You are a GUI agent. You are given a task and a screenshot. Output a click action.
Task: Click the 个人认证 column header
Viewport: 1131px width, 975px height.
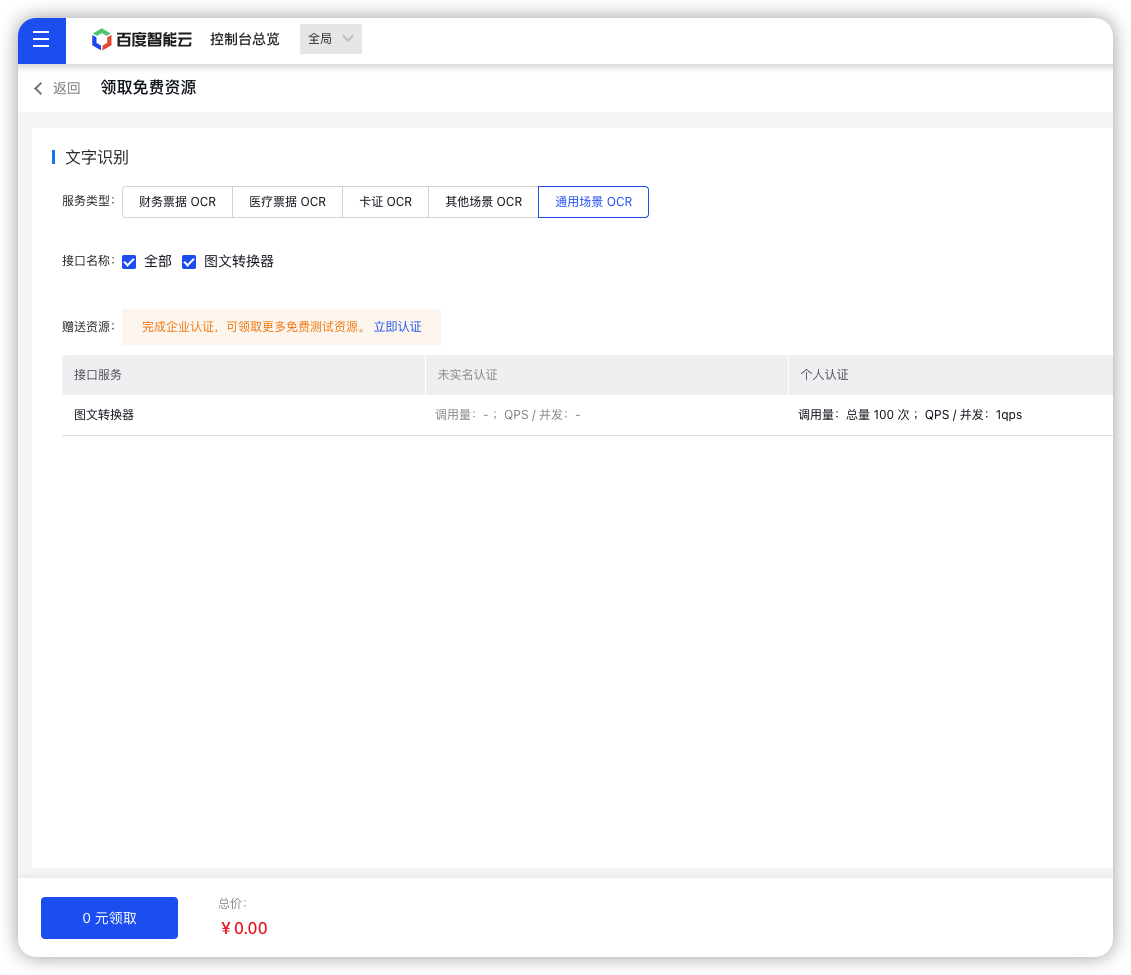point(824,375)
